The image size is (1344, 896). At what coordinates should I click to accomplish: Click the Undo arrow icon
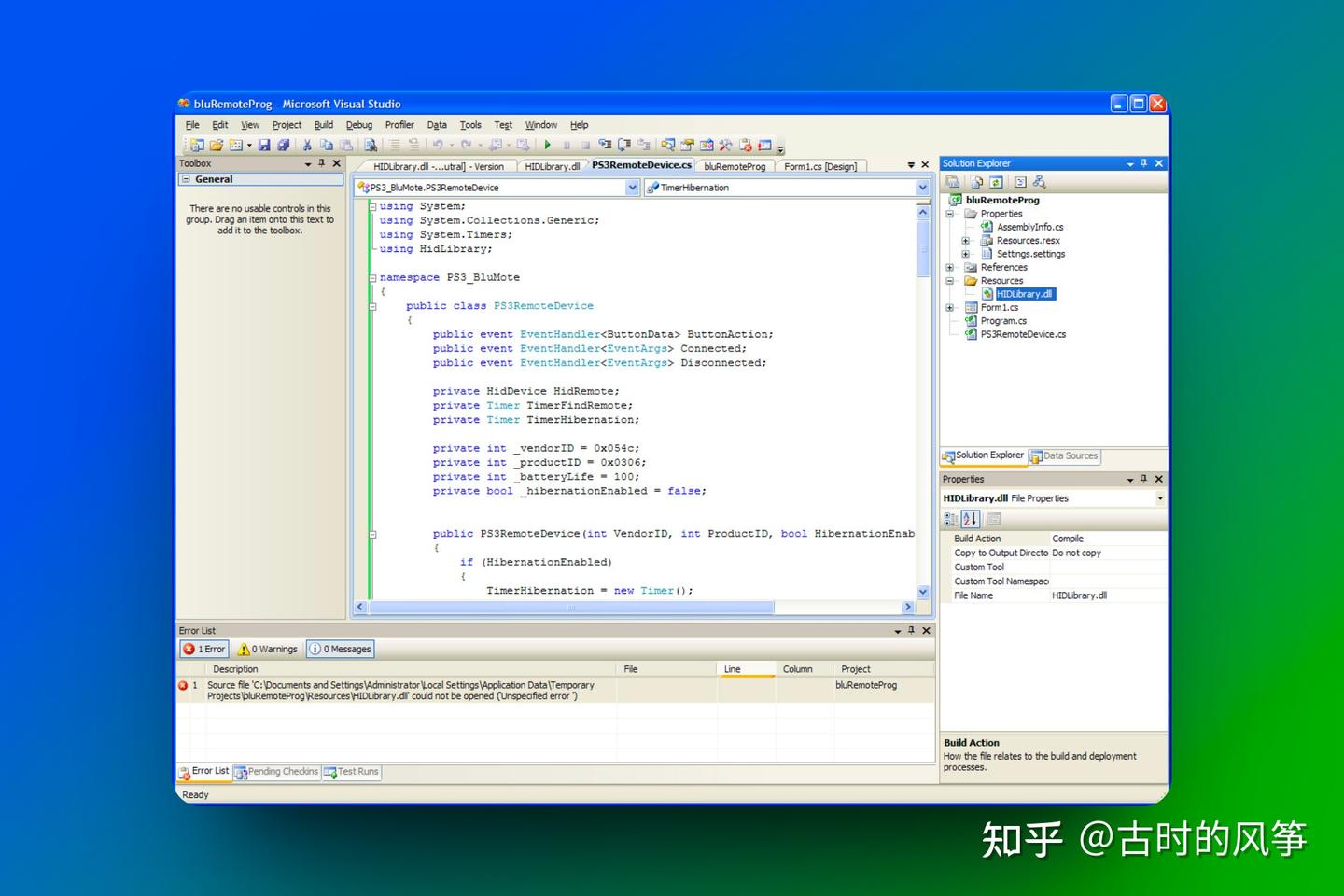coord(437,145)
